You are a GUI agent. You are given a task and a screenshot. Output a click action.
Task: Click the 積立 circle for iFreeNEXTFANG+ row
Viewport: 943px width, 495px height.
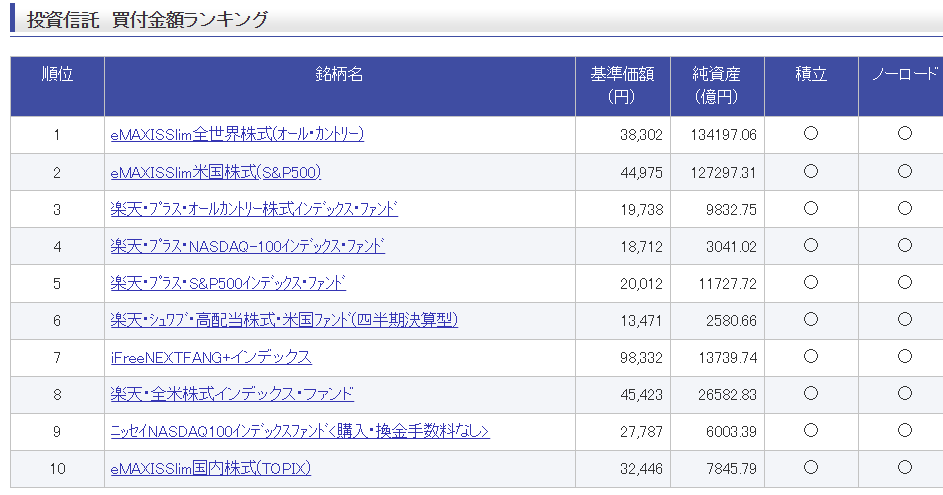[x=811, y=357]
